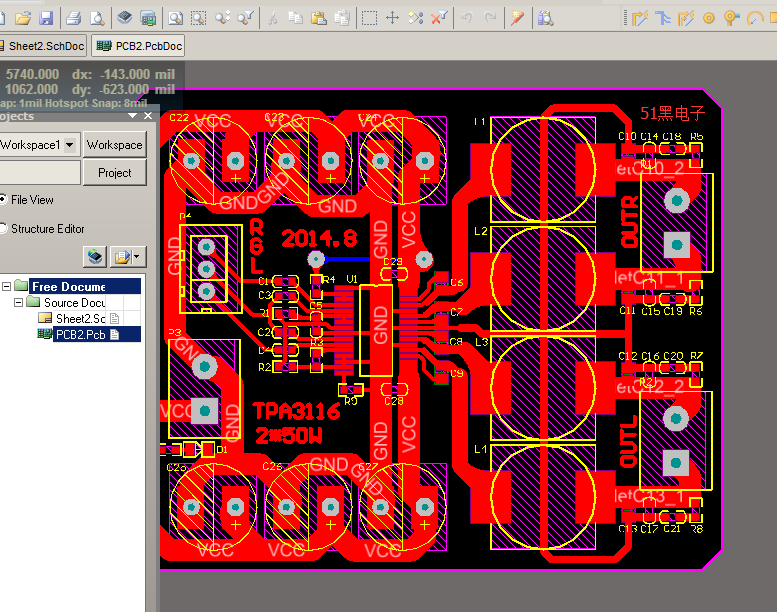Select the Structure Editor radio button
Screen dimensions: 777x612
click(x=3, y=228)
